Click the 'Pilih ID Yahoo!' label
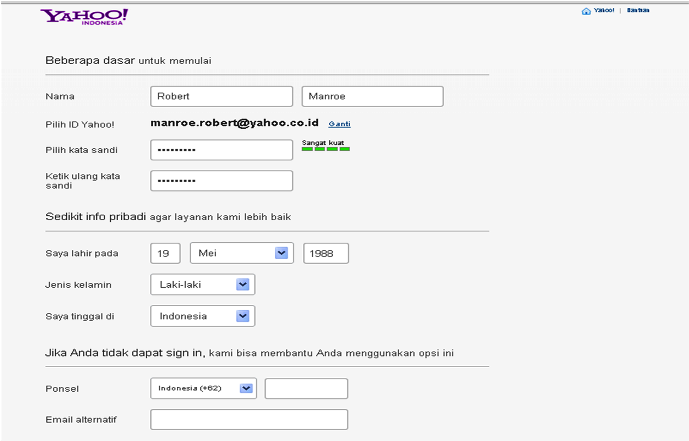The height and width of the screenshot is (441, 689). pos(80,125)
